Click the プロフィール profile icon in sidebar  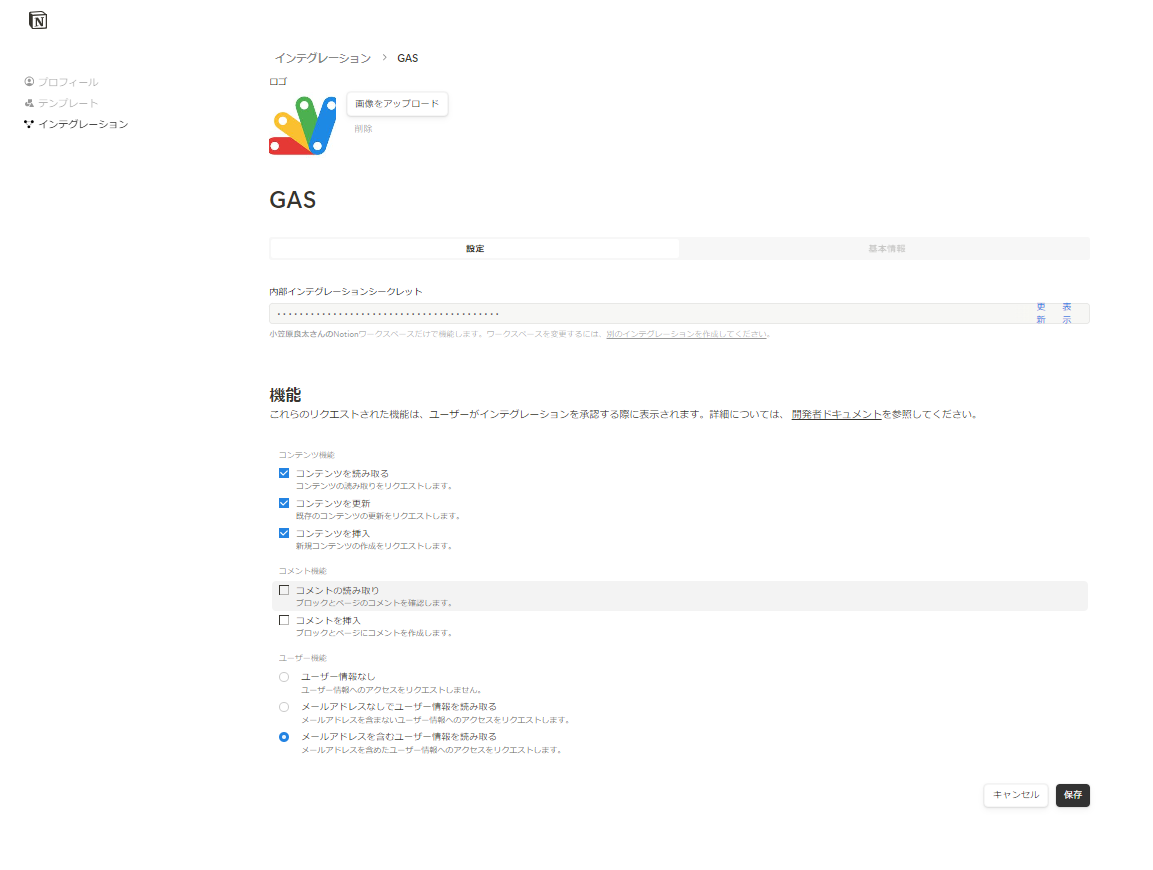point(29,82)
